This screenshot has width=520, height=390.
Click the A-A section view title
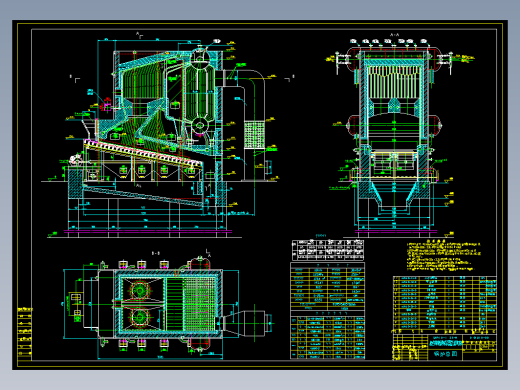click(x=394, y=35)
